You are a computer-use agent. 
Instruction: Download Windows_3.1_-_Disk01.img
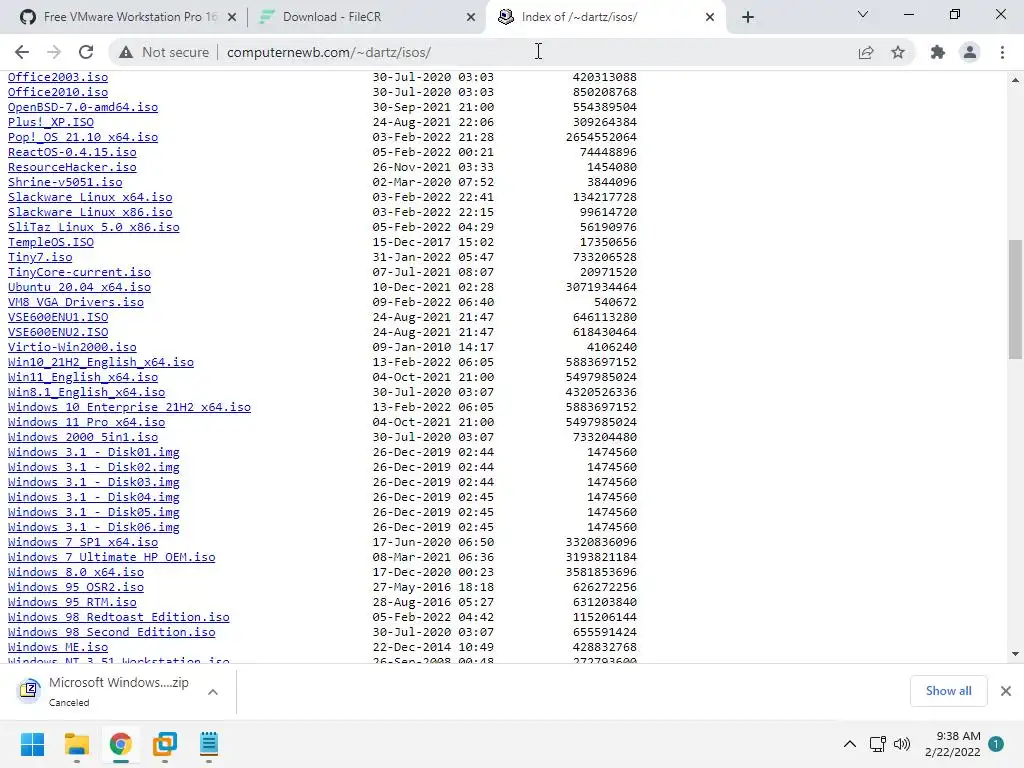click(x=94, y=453)
